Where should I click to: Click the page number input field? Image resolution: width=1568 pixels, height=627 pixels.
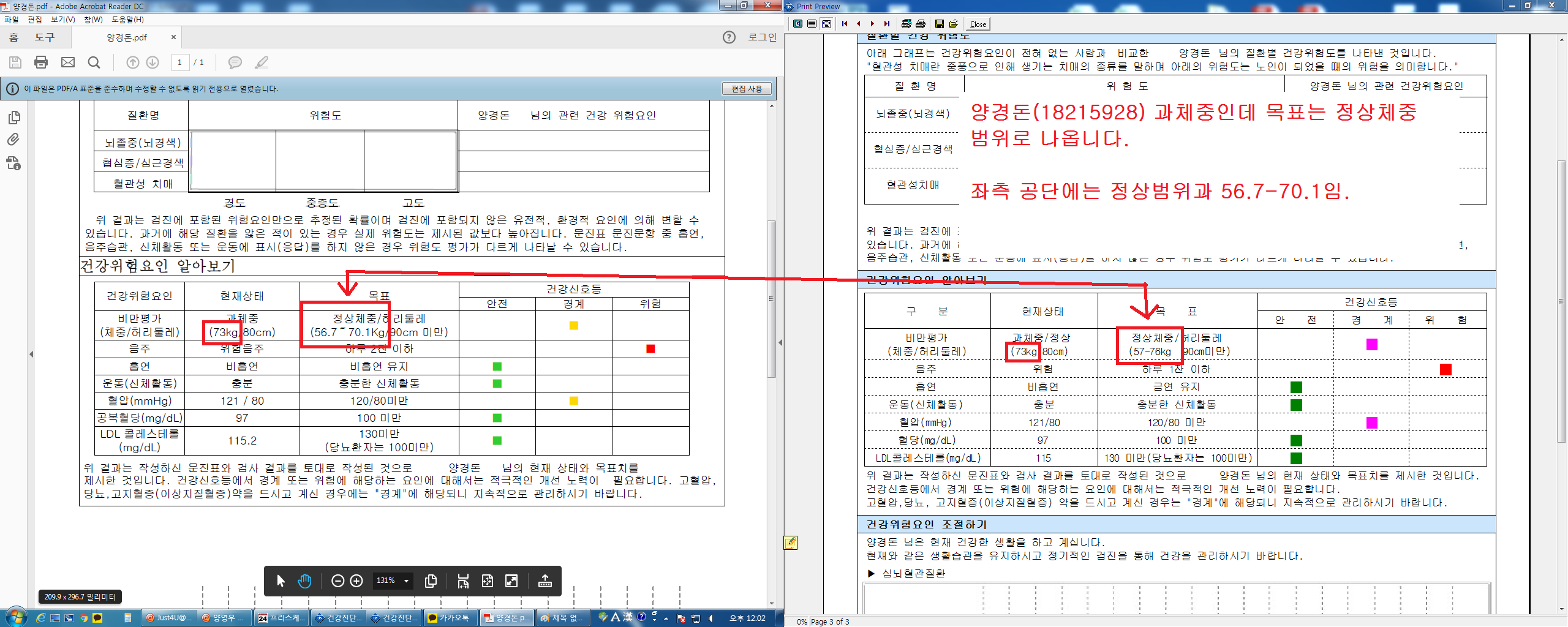[179, 62]
